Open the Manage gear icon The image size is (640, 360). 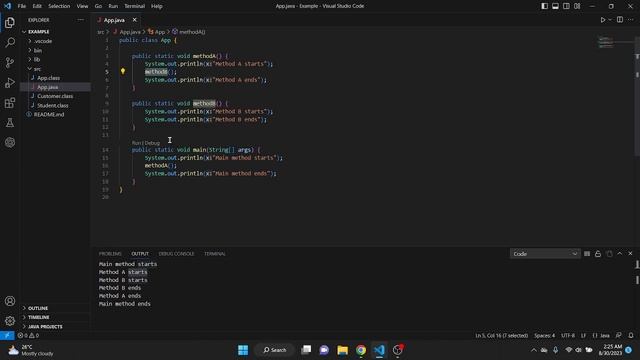click(10, 321)
